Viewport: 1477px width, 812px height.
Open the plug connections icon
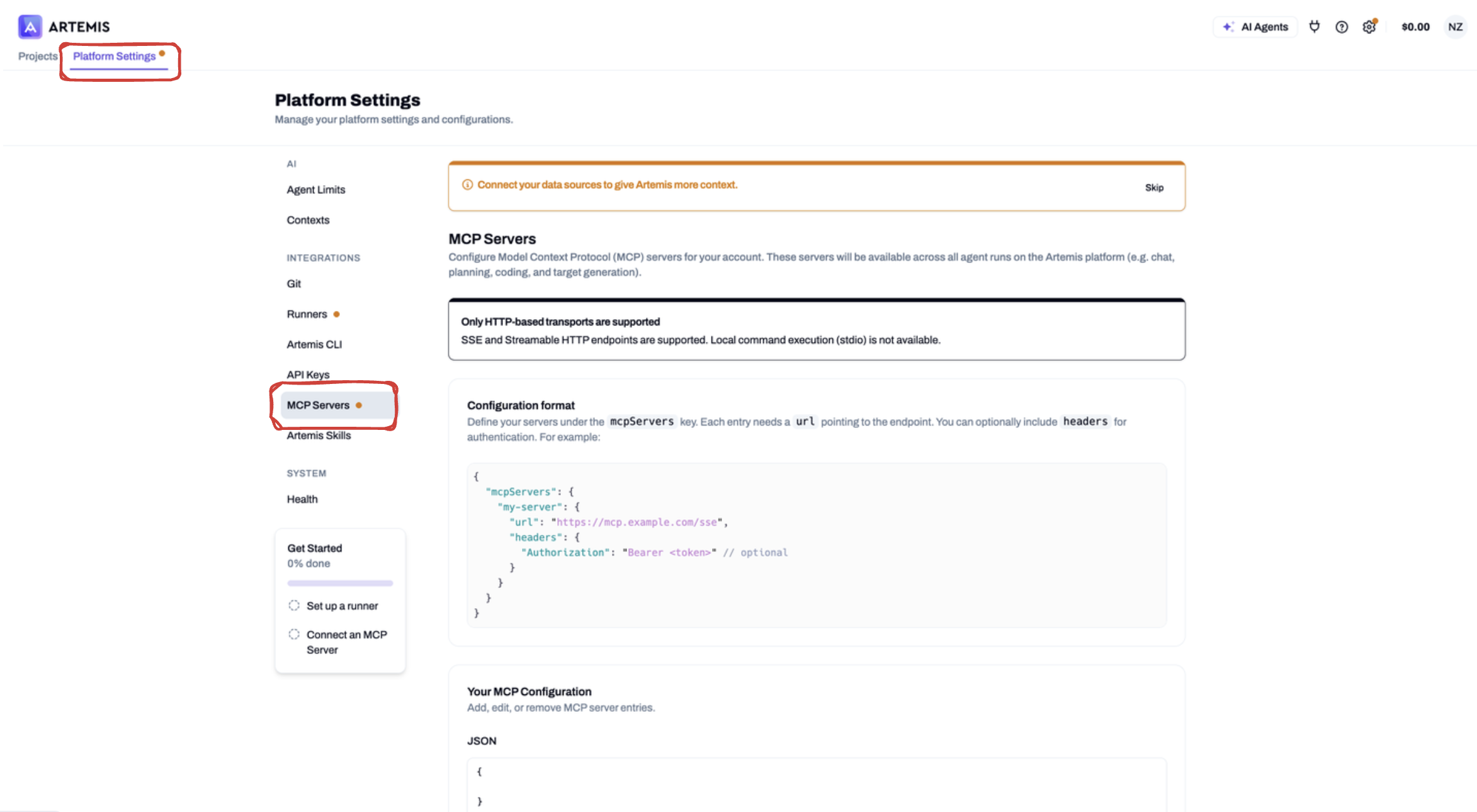[1314, 26]
